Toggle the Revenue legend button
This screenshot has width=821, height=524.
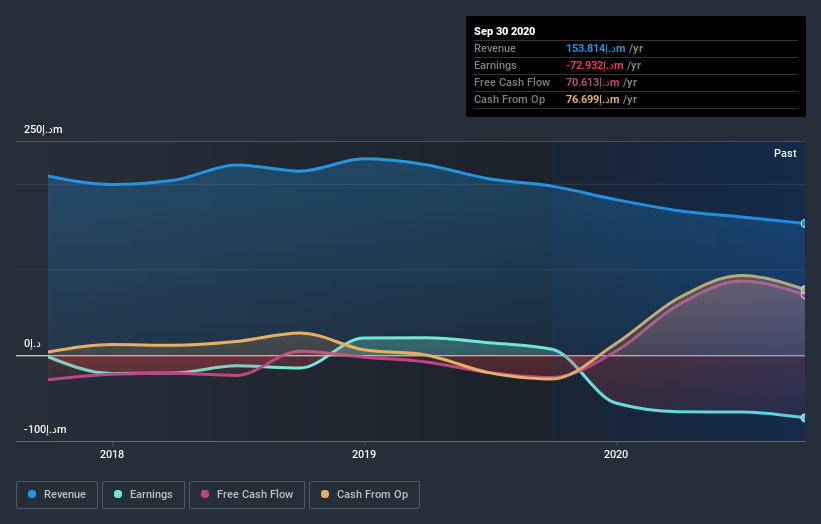[x=57, y=495]
